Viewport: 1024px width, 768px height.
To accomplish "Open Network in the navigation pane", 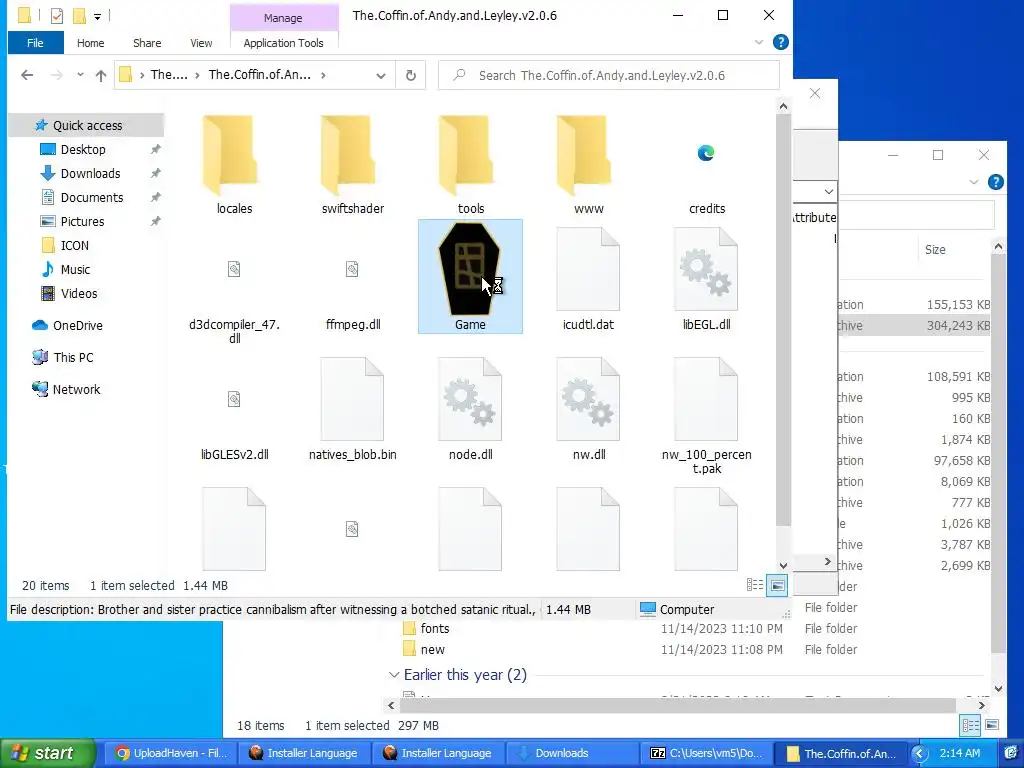I will (x=76, y=389).
